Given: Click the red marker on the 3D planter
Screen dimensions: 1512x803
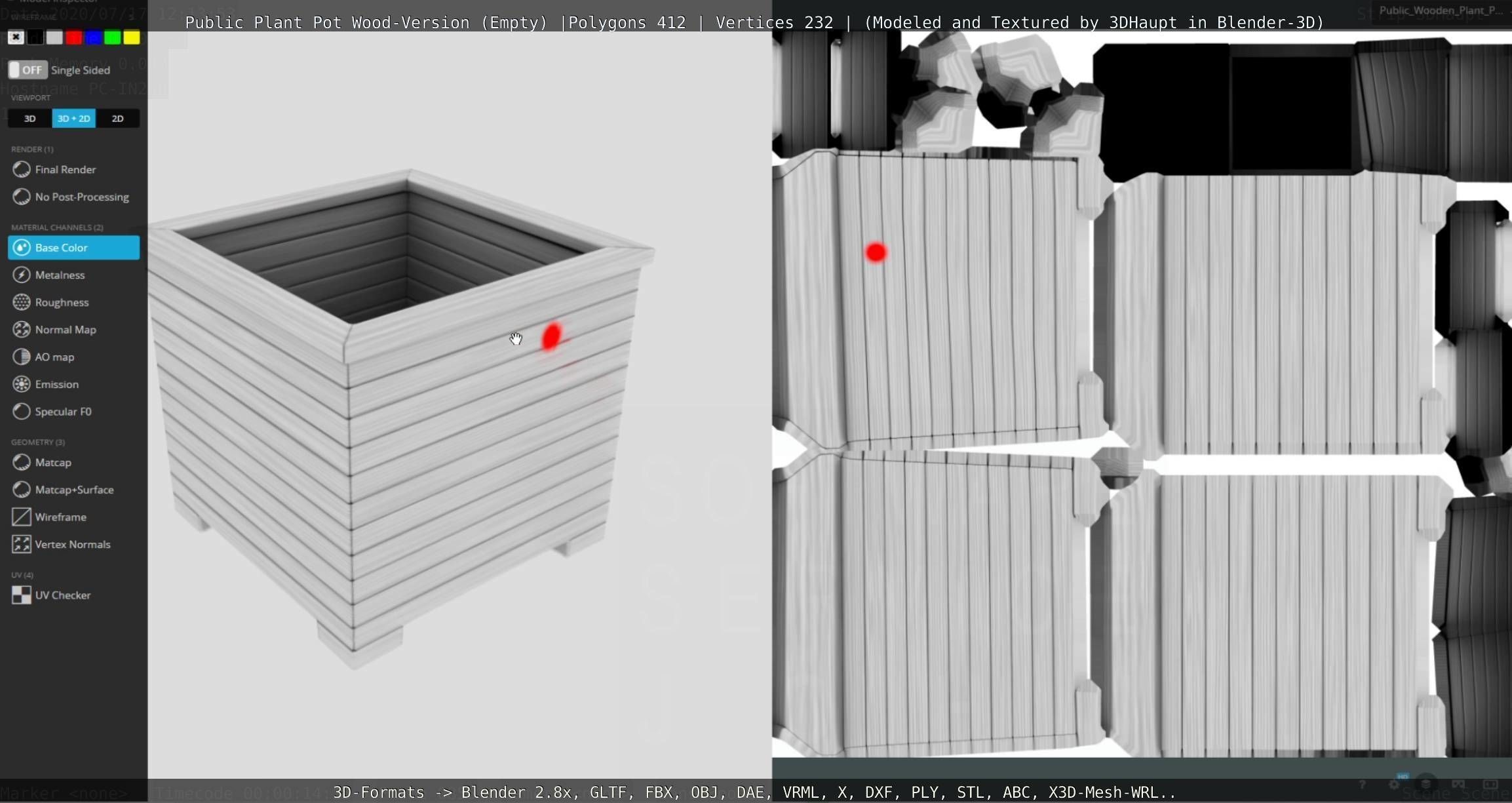Looking at the screenshot, I should click(x=551, y=336).
